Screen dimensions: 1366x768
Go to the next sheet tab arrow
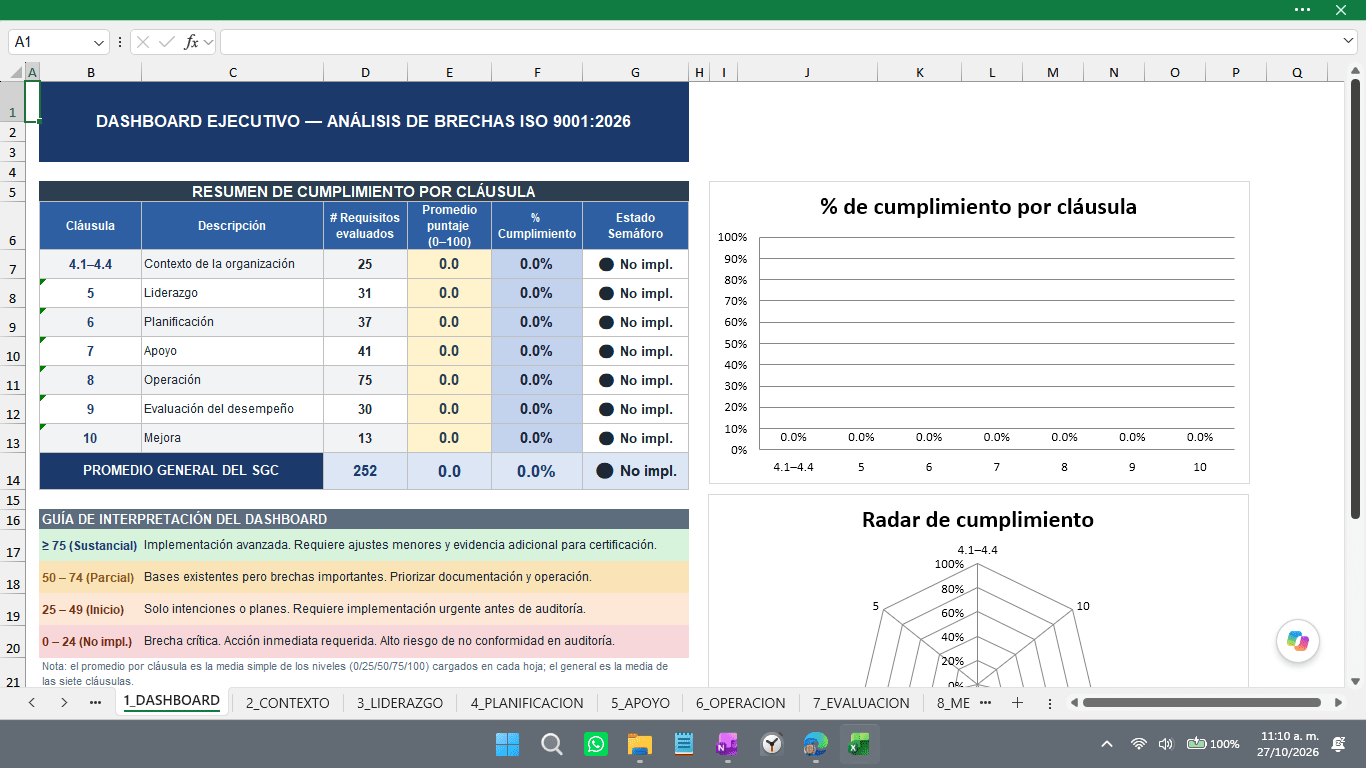pos(64,703)
